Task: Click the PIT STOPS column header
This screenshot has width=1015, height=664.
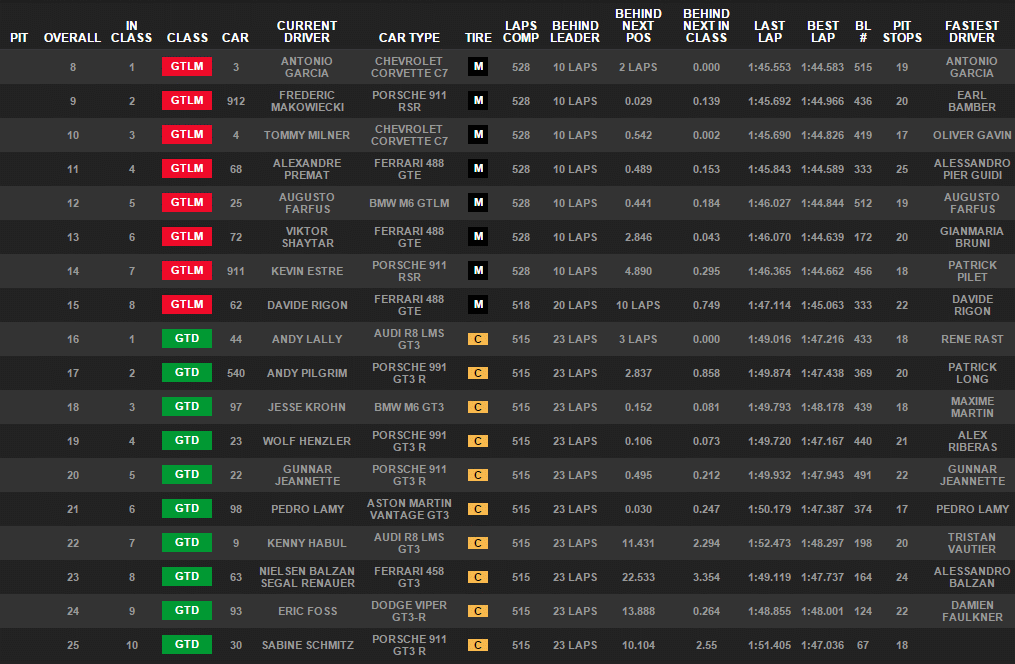Action: click(x=902, y=32)
